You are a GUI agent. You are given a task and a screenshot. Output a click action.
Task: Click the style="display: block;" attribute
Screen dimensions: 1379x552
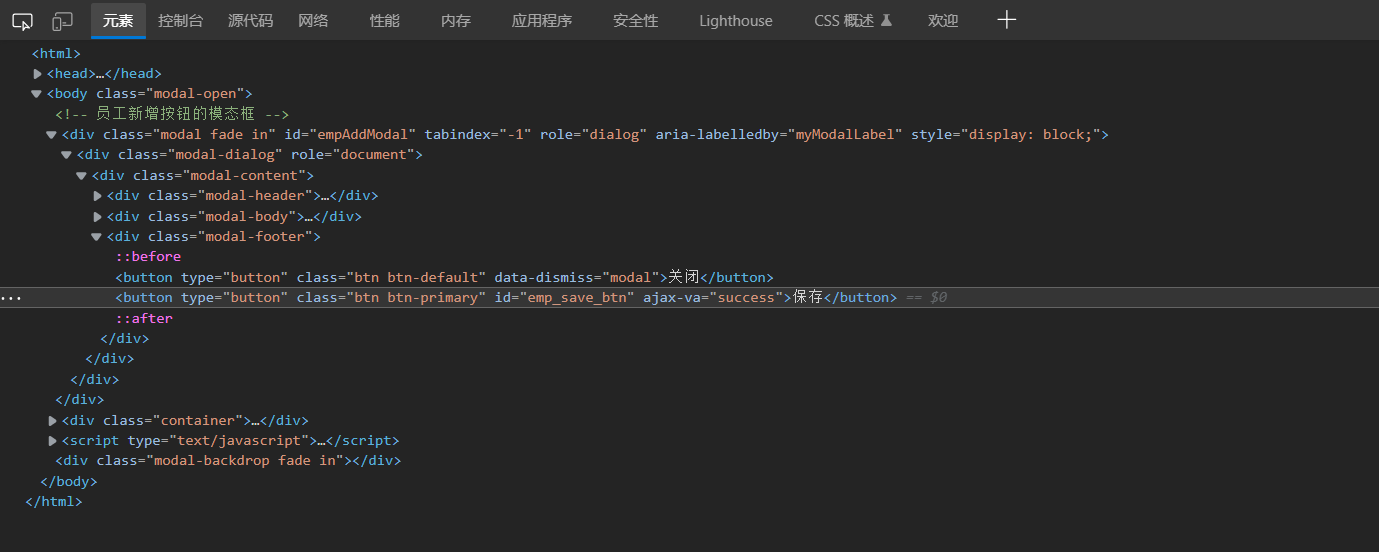(1006, 134)
